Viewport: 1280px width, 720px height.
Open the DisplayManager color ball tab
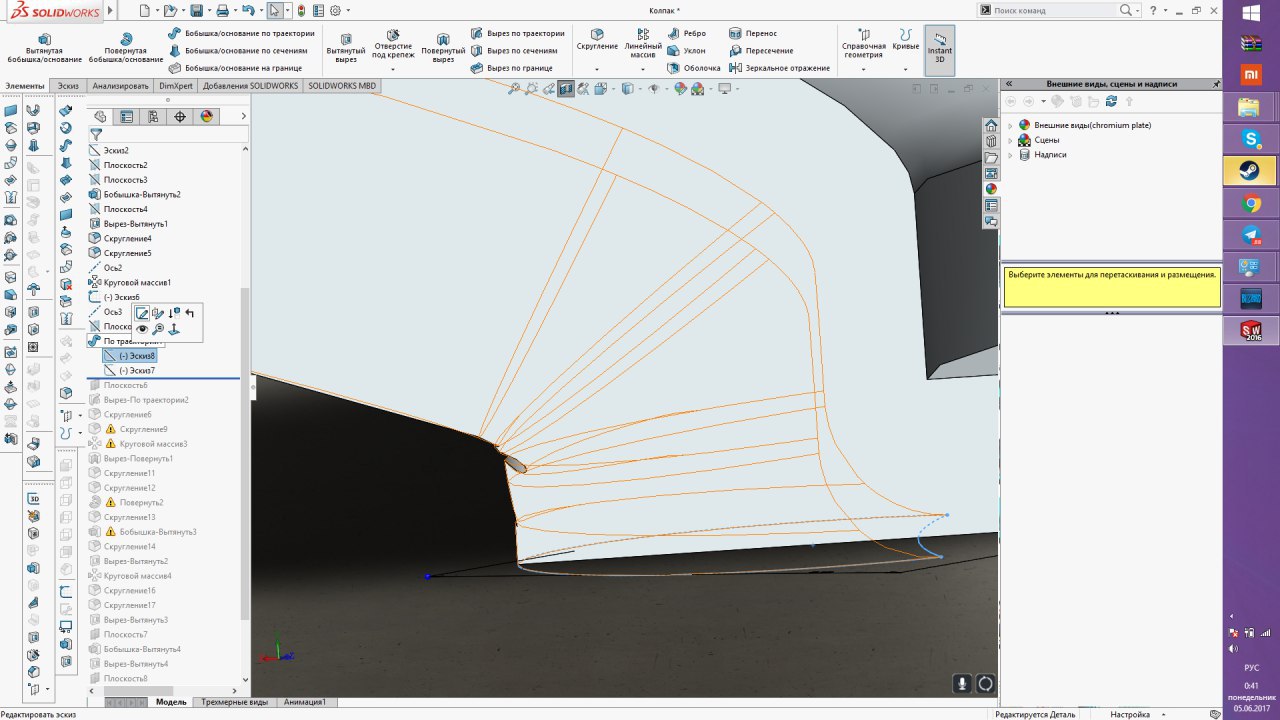tap(207, 117)
